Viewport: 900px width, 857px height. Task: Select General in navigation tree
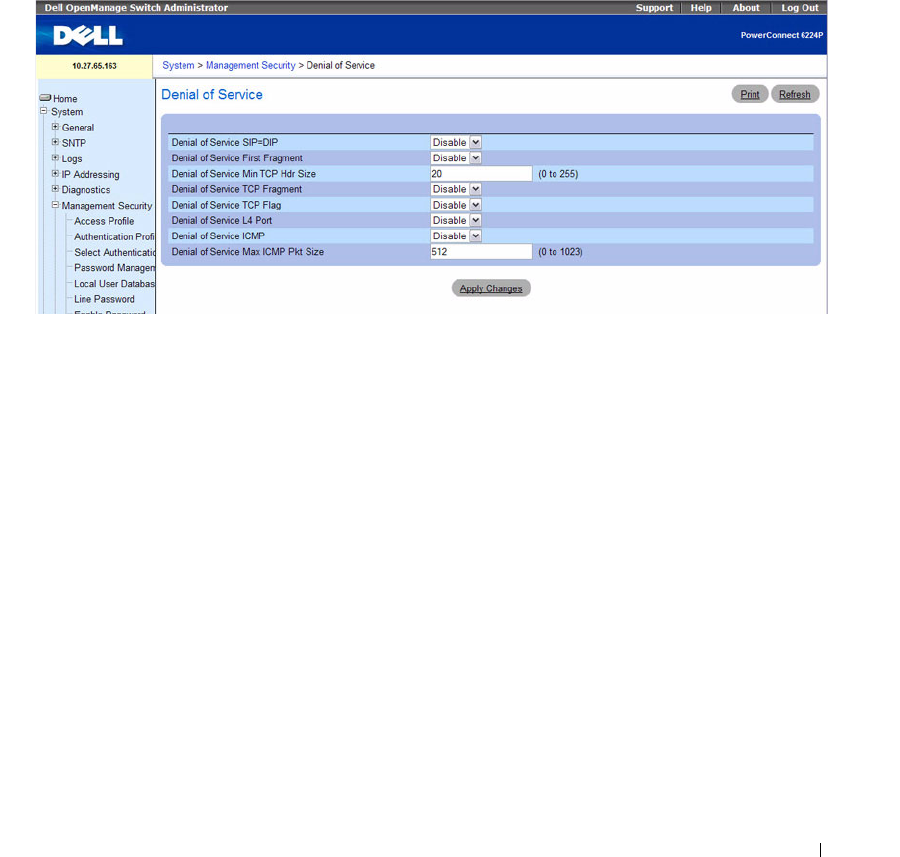tap(78, 127)
